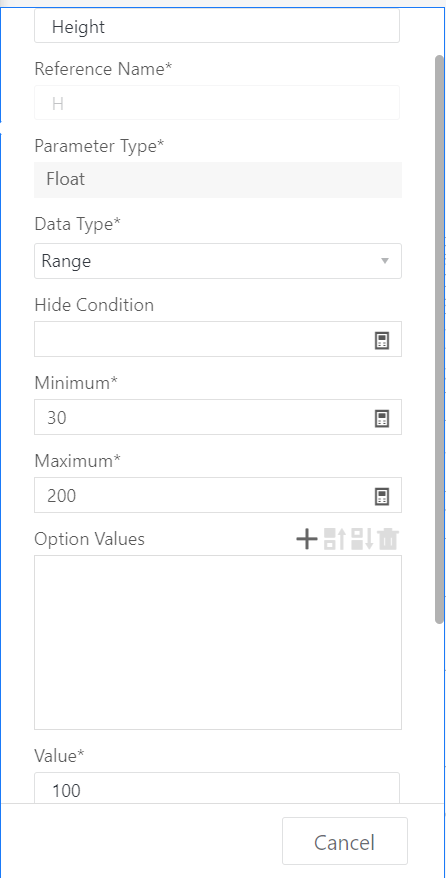
Task: Expand the Data Type Range dropdown
Action: coord(218,261)
